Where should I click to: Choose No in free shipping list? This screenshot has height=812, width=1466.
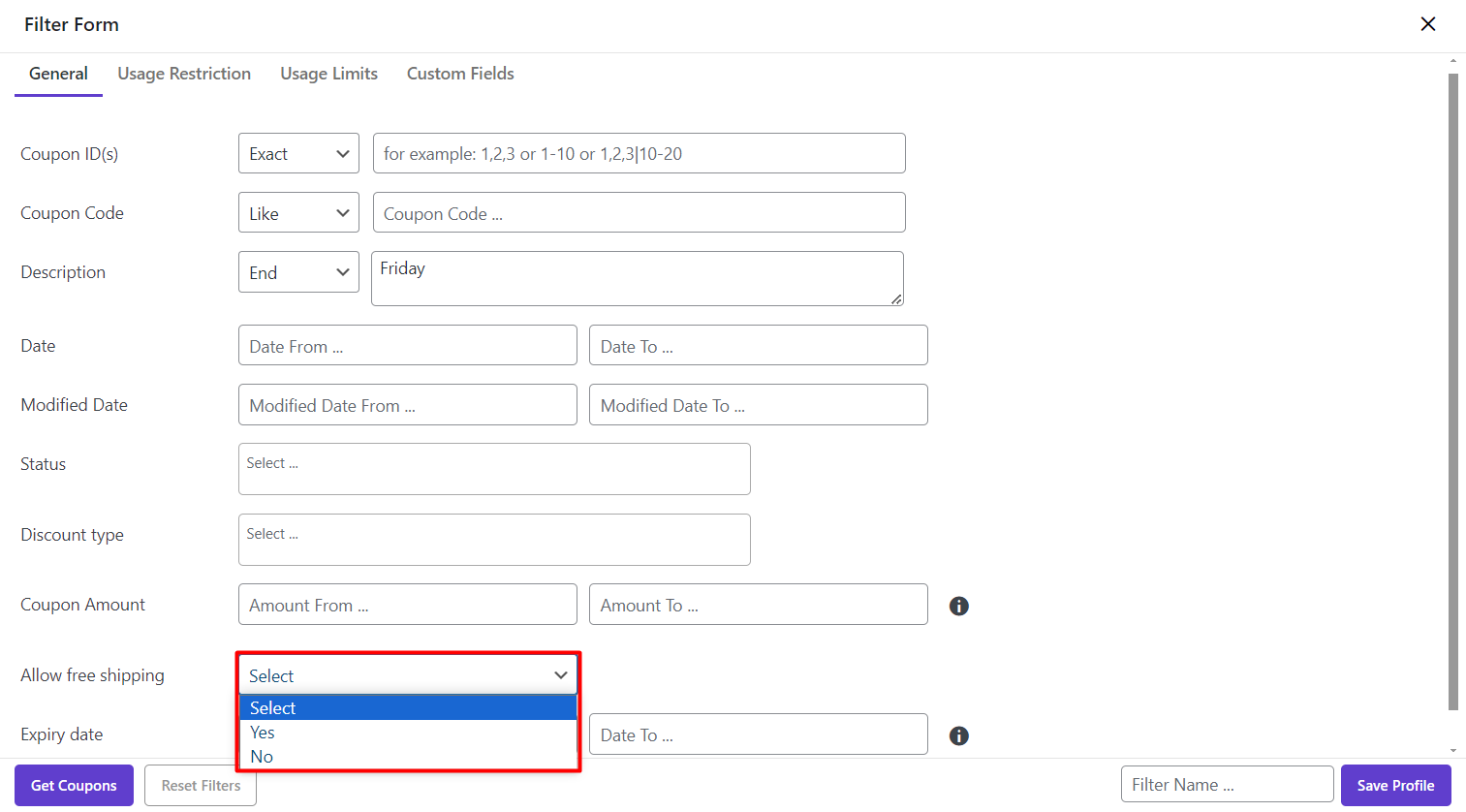point(262,757)
